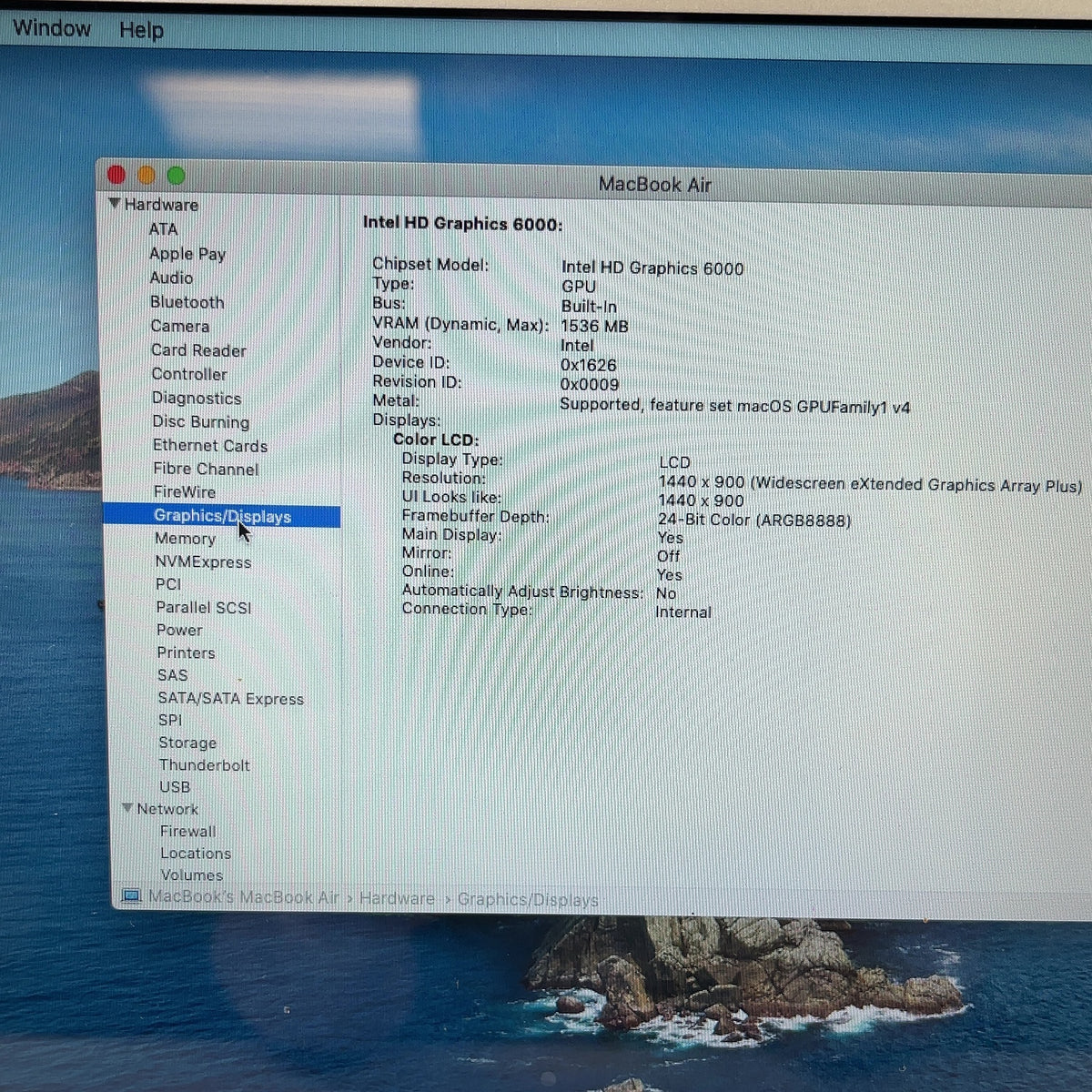Click Hardware in the path bar
The image size is (1092, 1092).
(x=397, y=899)
